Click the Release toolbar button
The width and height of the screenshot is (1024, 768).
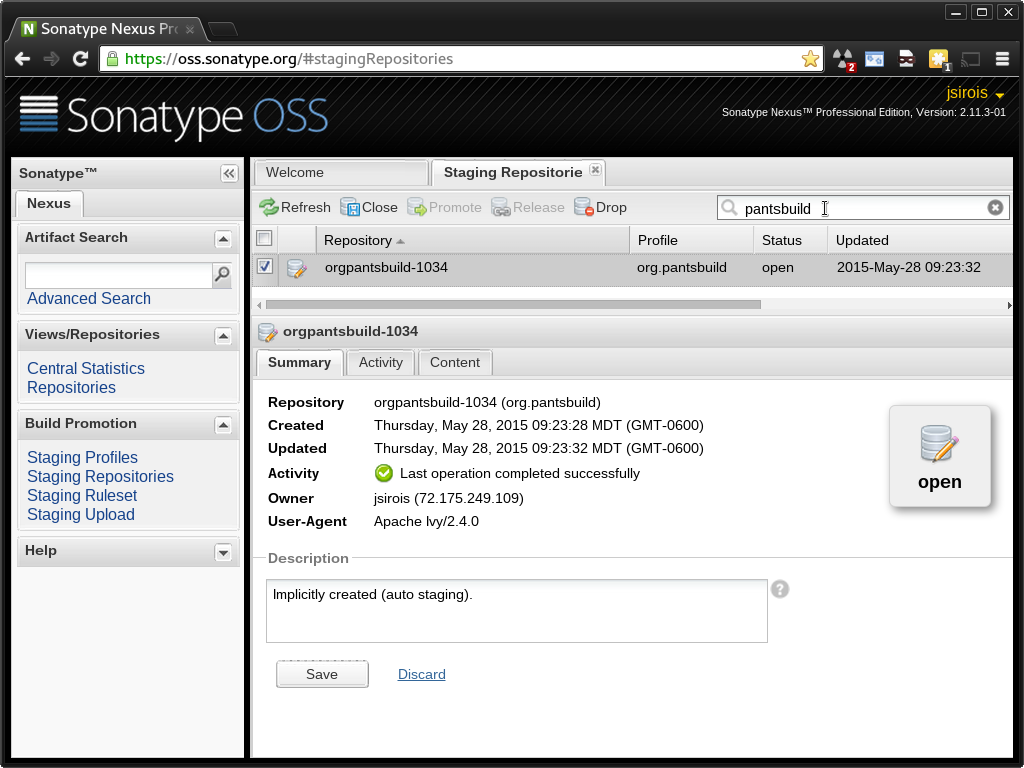coord(528,208)
